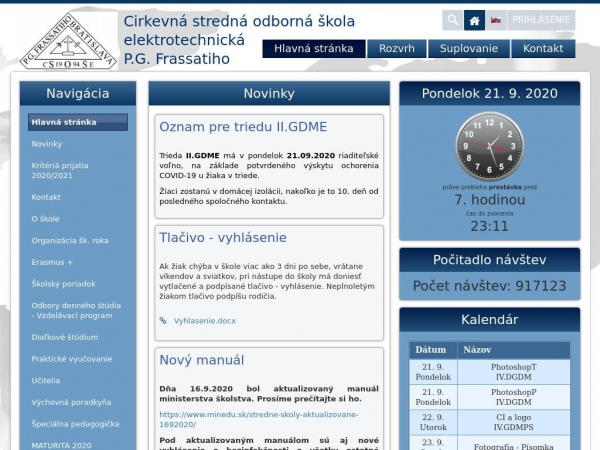Click the school name title heading
This screenshot has width=600, height=450.
[239, 40]
